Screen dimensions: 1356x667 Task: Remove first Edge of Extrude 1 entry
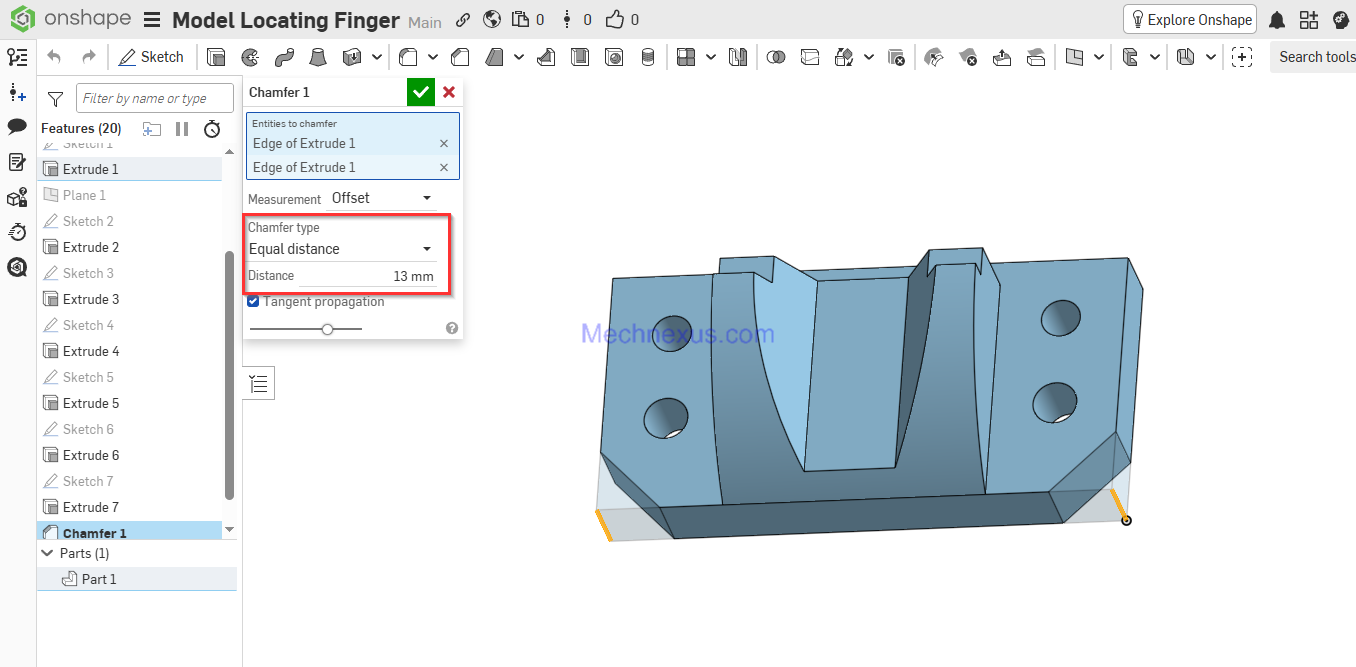tap(444, 144)
